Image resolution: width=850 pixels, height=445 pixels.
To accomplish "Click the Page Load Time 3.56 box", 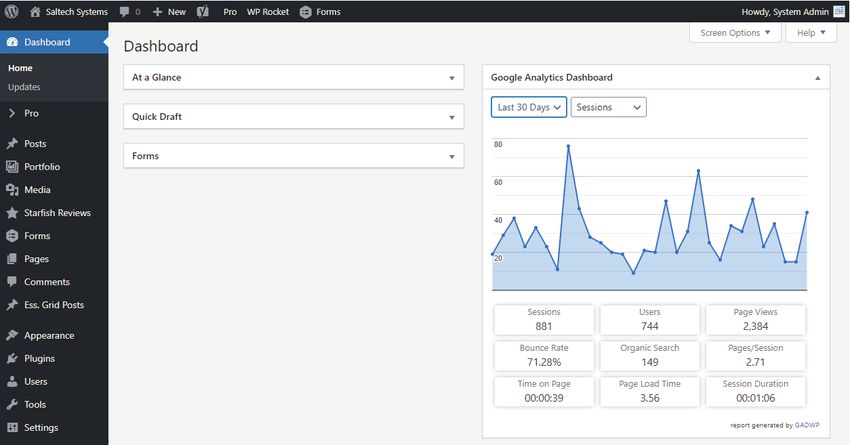I will click(x=649, y=391).
